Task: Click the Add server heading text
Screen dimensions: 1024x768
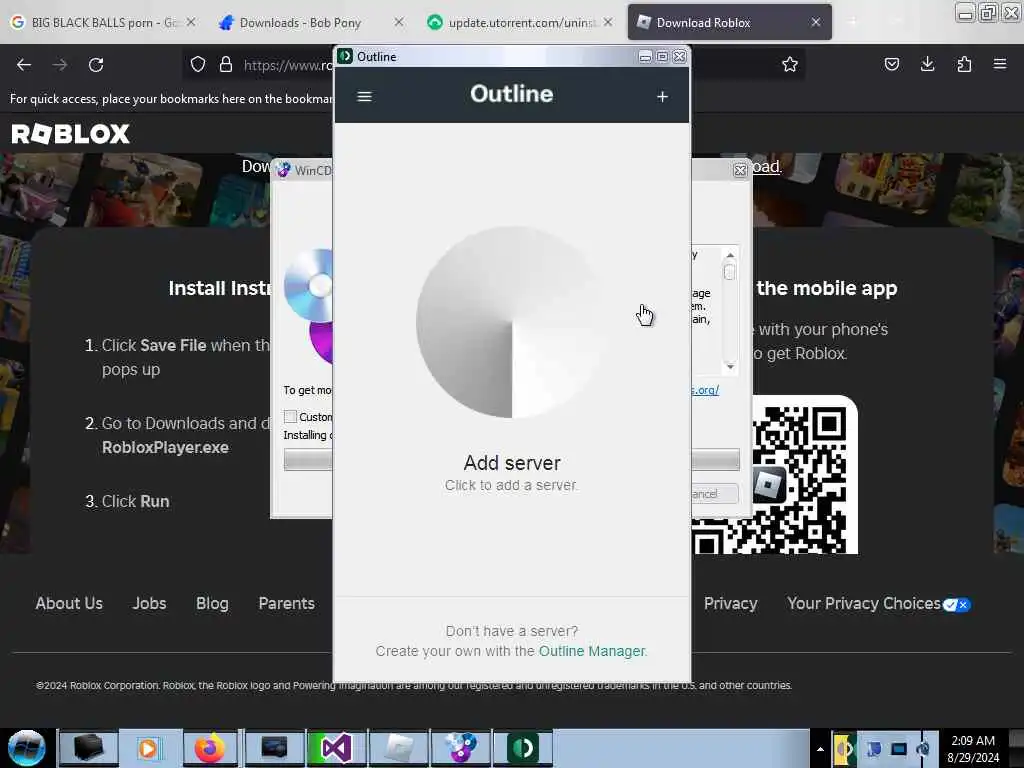Action: (x=512, y=462)
